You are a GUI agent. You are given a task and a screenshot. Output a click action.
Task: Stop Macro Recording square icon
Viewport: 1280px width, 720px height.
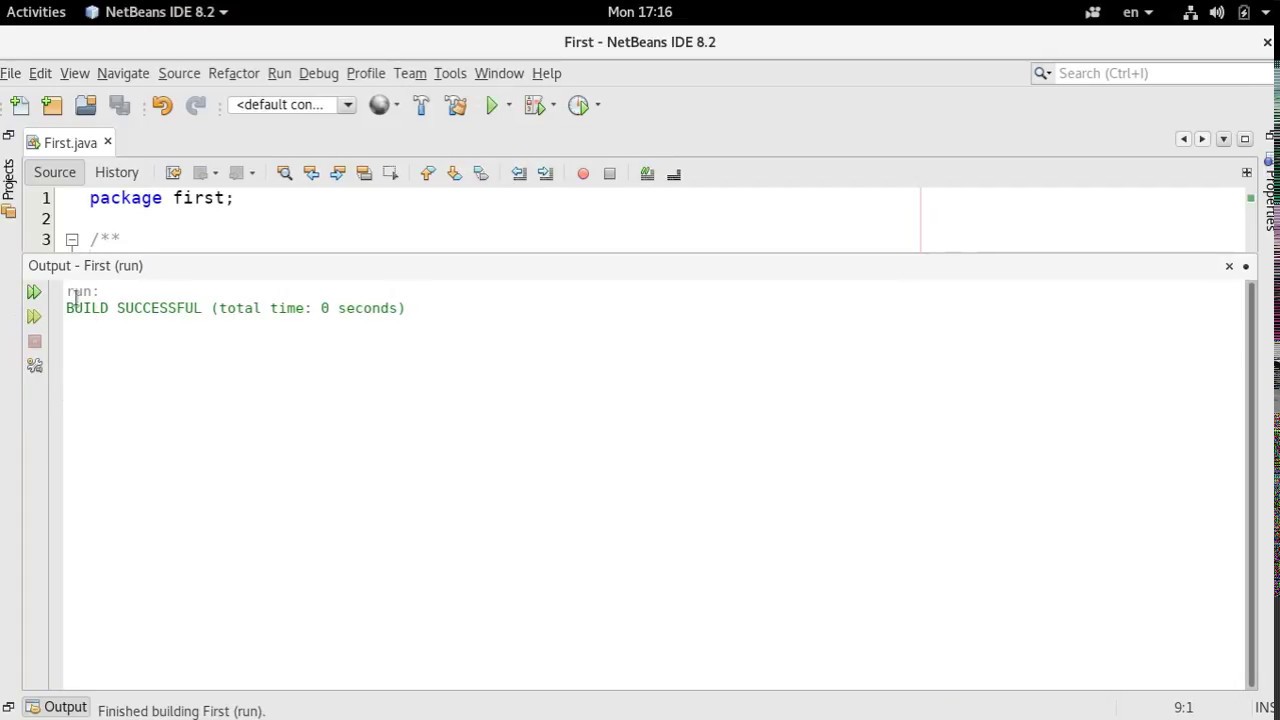[609, 174]
